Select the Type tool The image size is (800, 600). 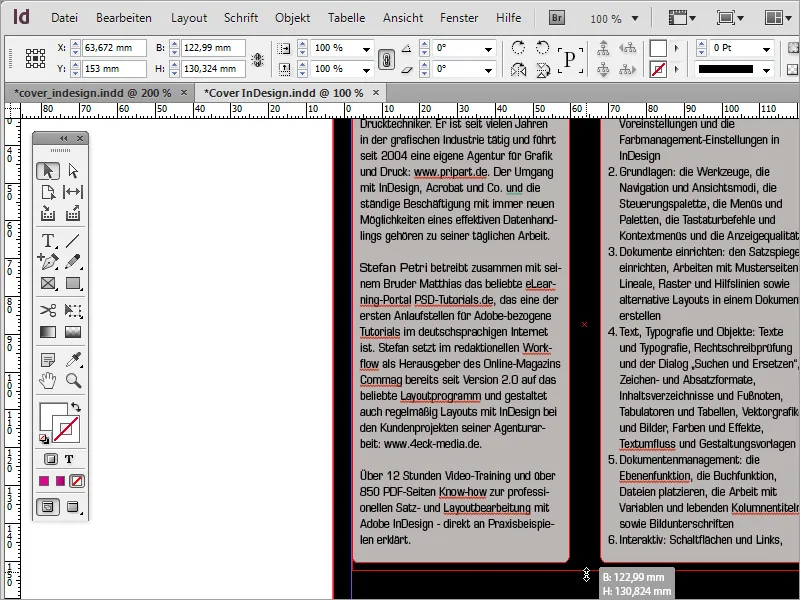coord(48,240)
